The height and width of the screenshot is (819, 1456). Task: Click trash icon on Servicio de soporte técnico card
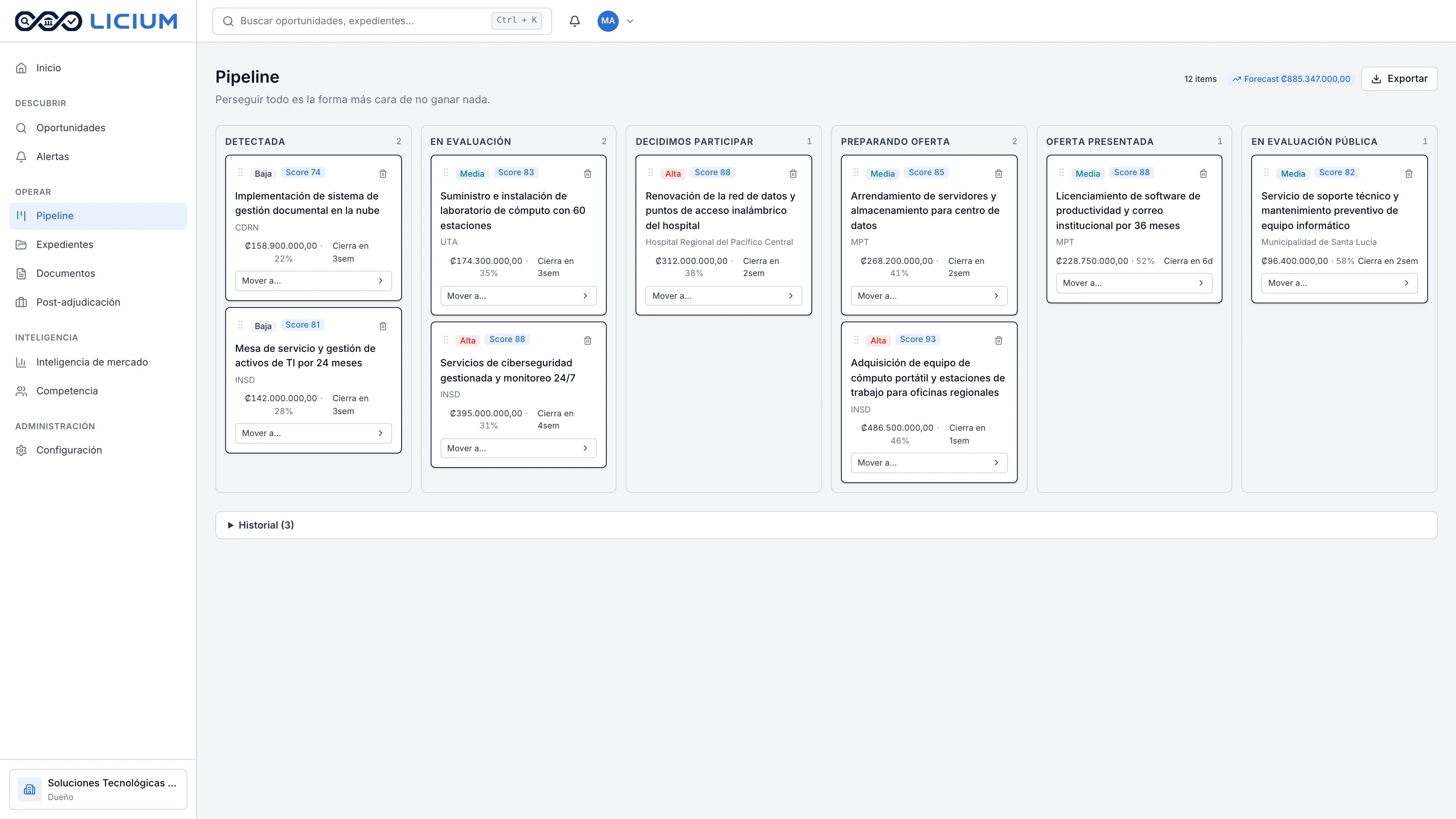coord(1409,174)
